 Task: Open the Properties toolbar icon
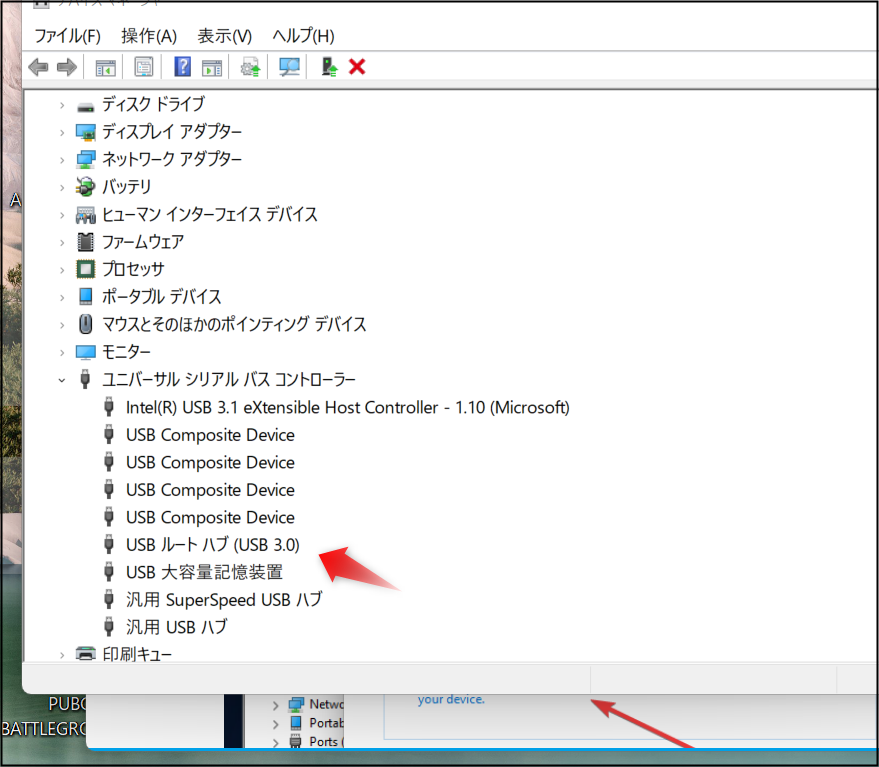click(x=143, y=67)
